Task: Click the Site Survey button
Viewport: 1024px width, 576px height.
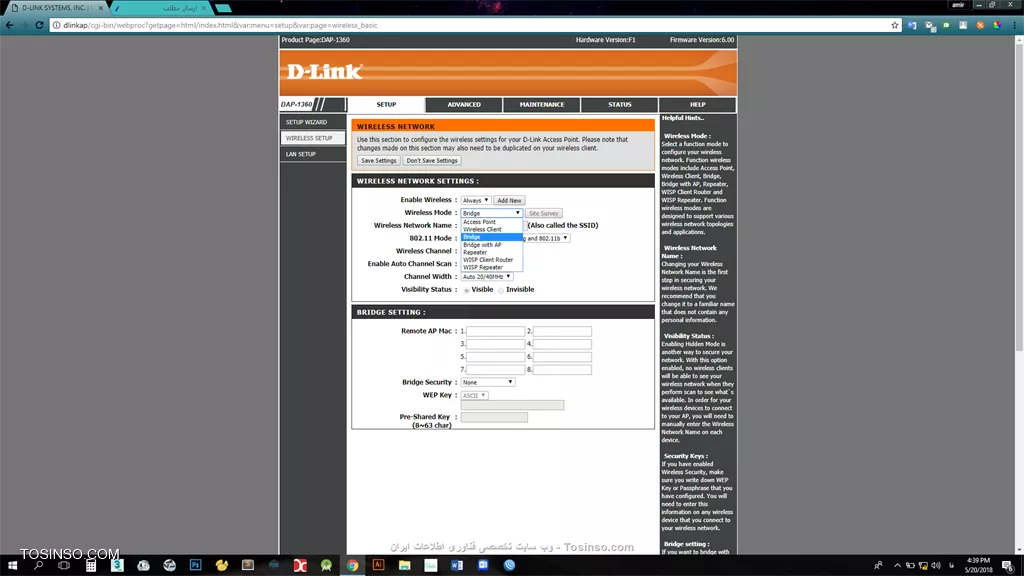Action: [x=543, y=214]
